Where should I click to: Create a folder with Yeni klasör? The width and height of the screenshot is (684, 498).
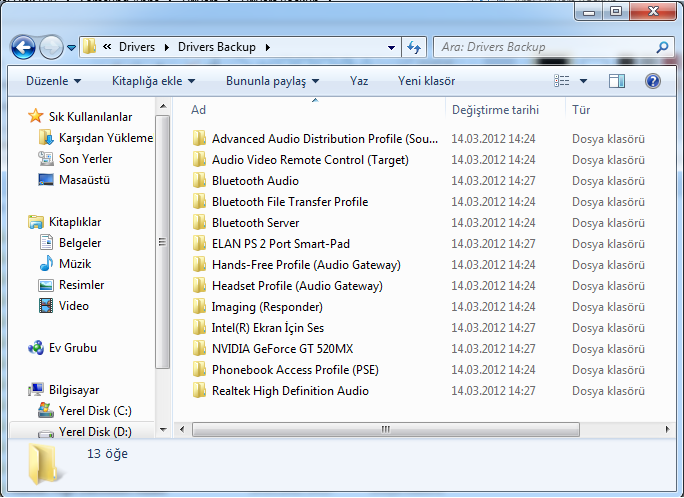tap(426, 81)
